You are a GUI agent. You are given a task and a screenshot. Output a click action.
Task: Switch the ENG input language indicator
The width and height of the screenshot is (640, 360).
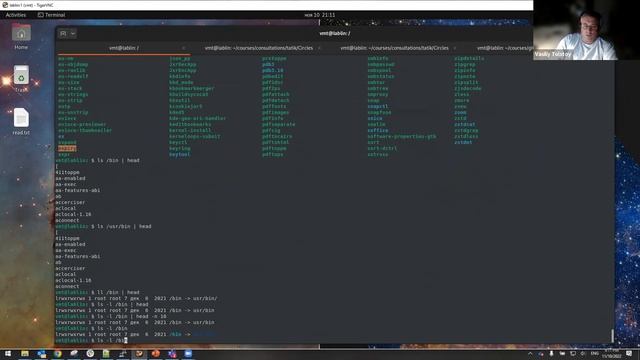point(595,353)
